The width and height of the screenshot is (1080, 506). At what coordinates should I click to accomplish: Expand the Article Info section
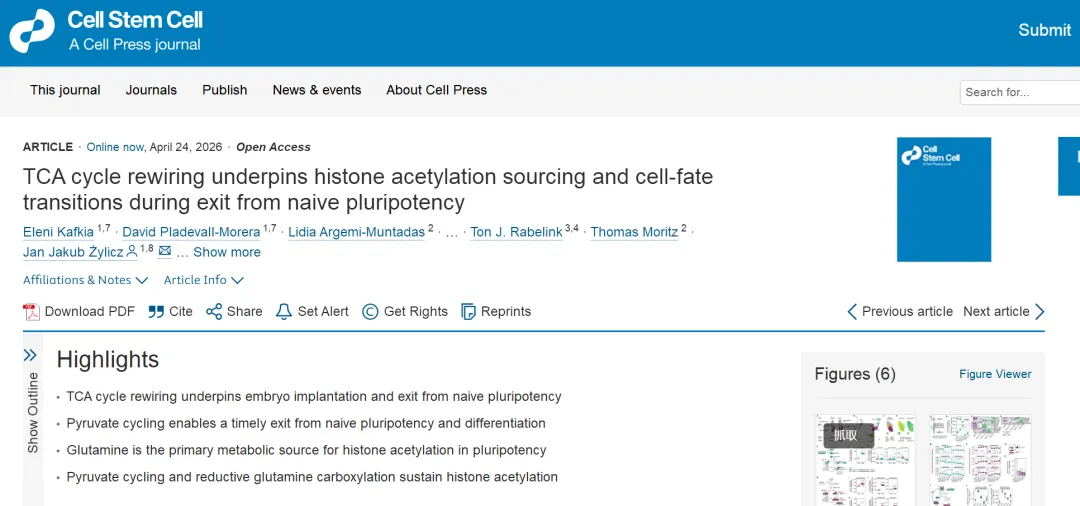204,280
